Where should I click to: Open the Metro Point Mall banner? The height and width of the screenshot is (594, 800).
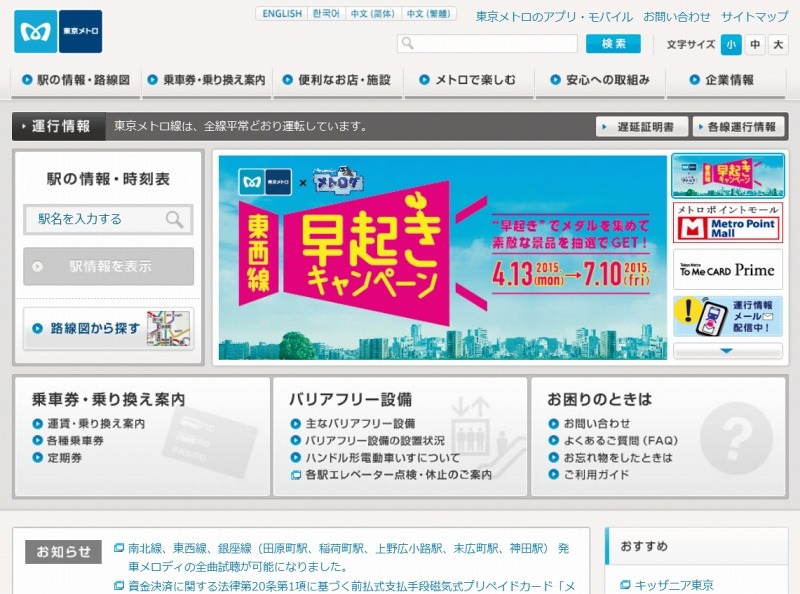(728, 222)
